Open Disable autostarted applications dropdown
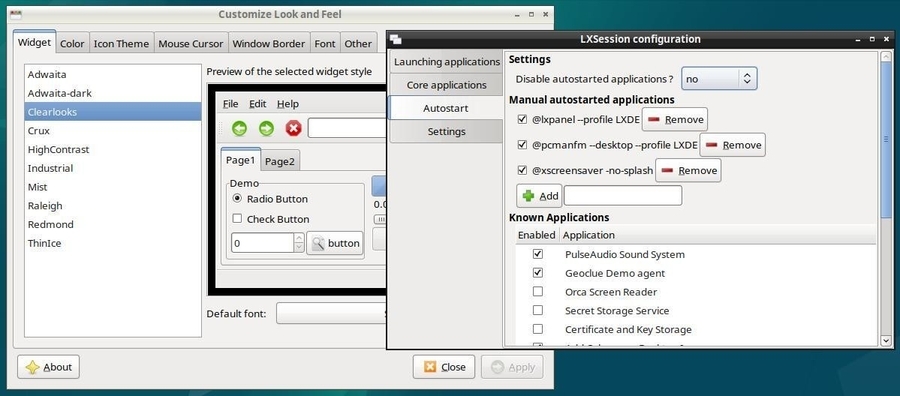This screenshot has width=900, height=396. (x=719, y=79)
